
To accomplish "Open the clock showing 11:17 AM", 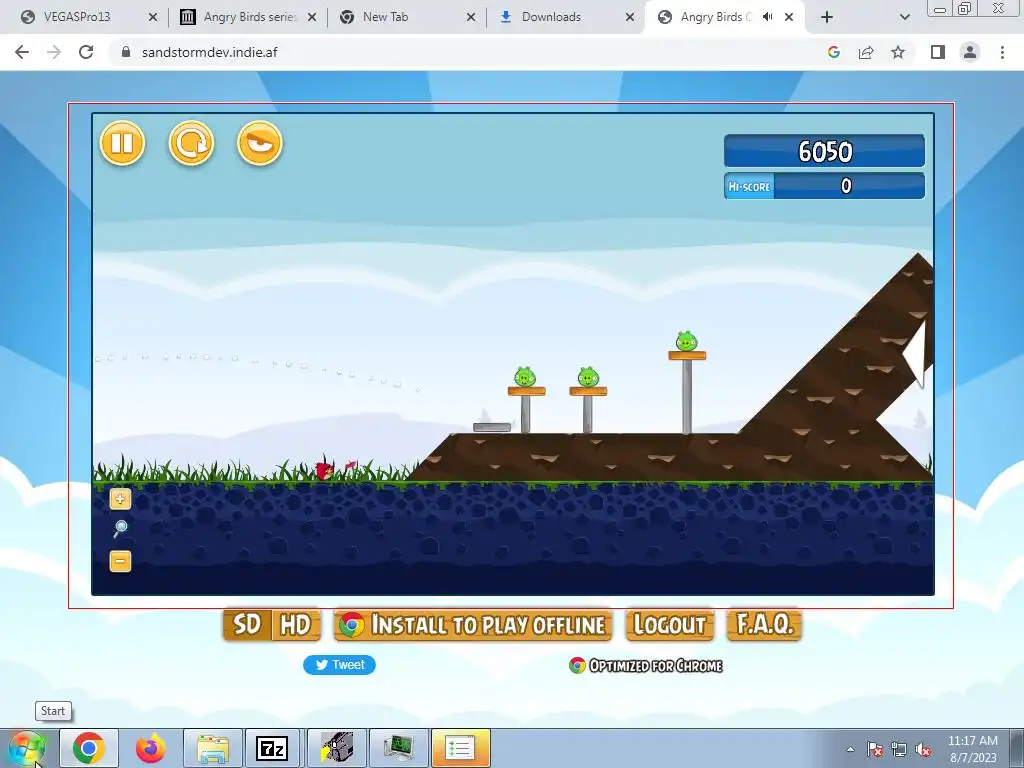I will tap(973, 749).
